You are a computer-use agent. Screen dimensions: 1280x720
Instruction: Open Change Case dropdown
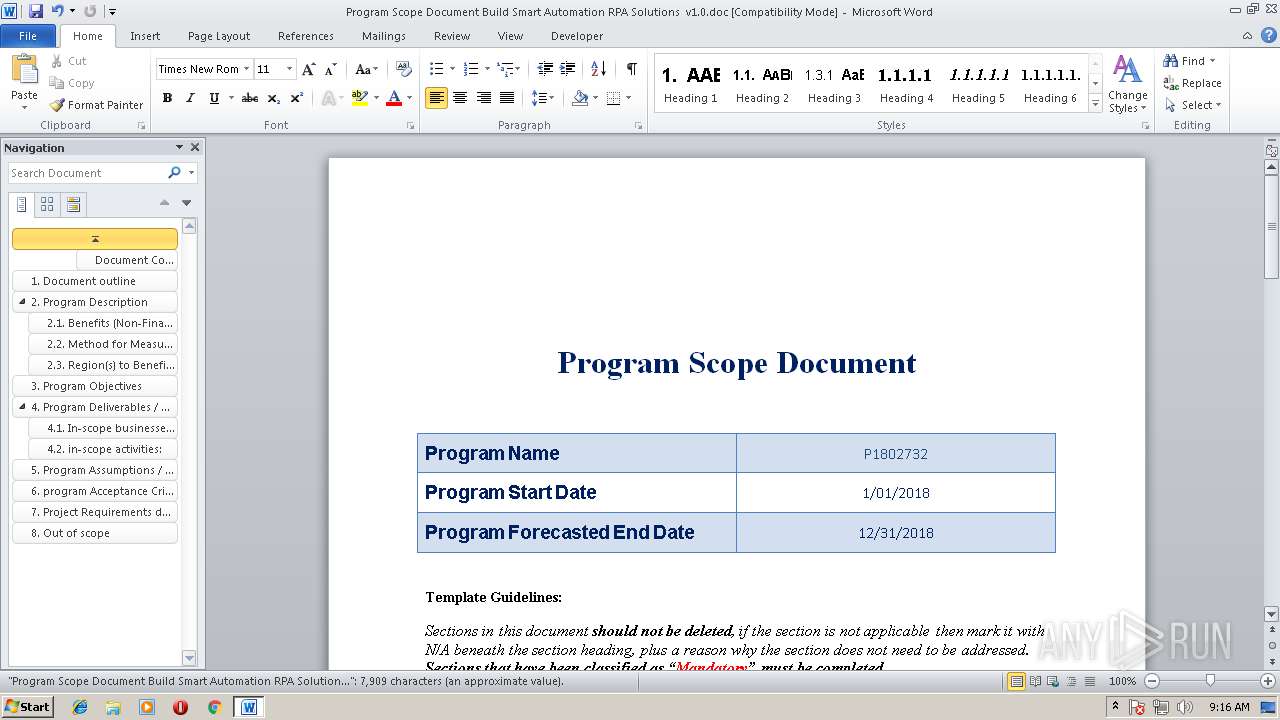click(366, 69)
